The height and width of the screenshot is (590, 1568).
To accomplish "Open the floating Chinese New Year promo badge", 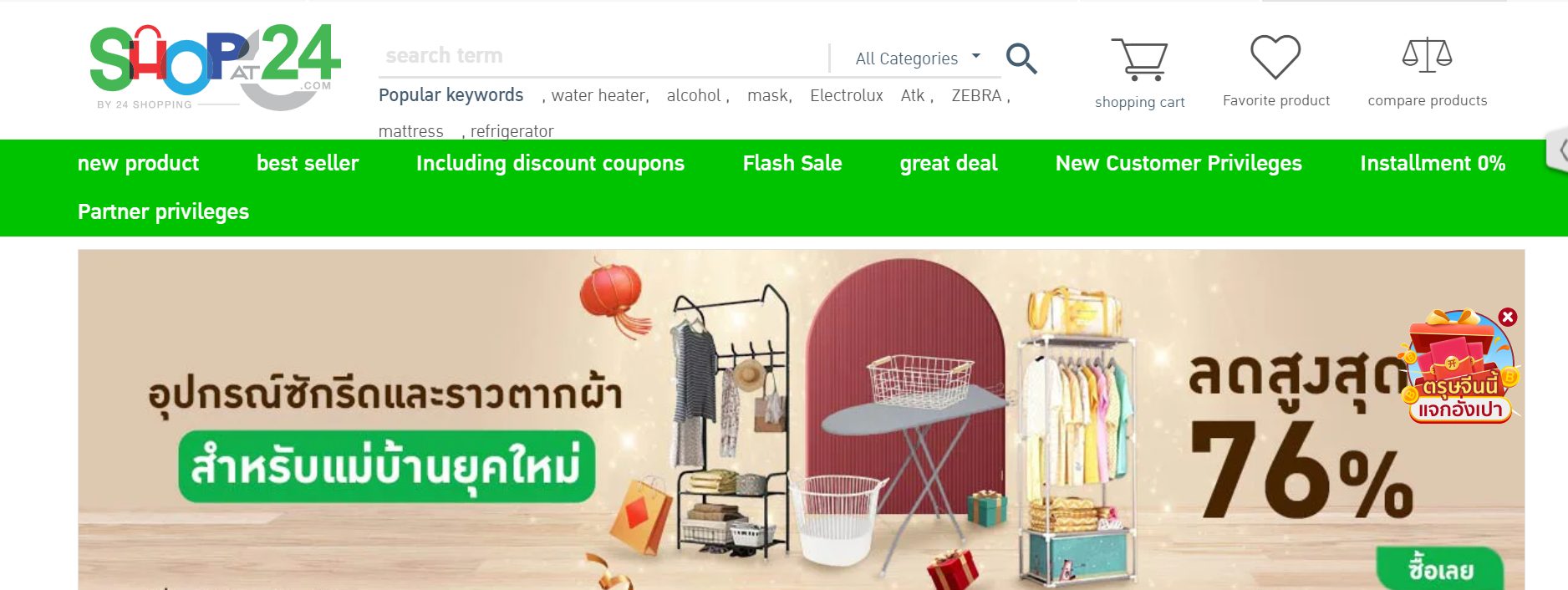I will click(1459, 368).
